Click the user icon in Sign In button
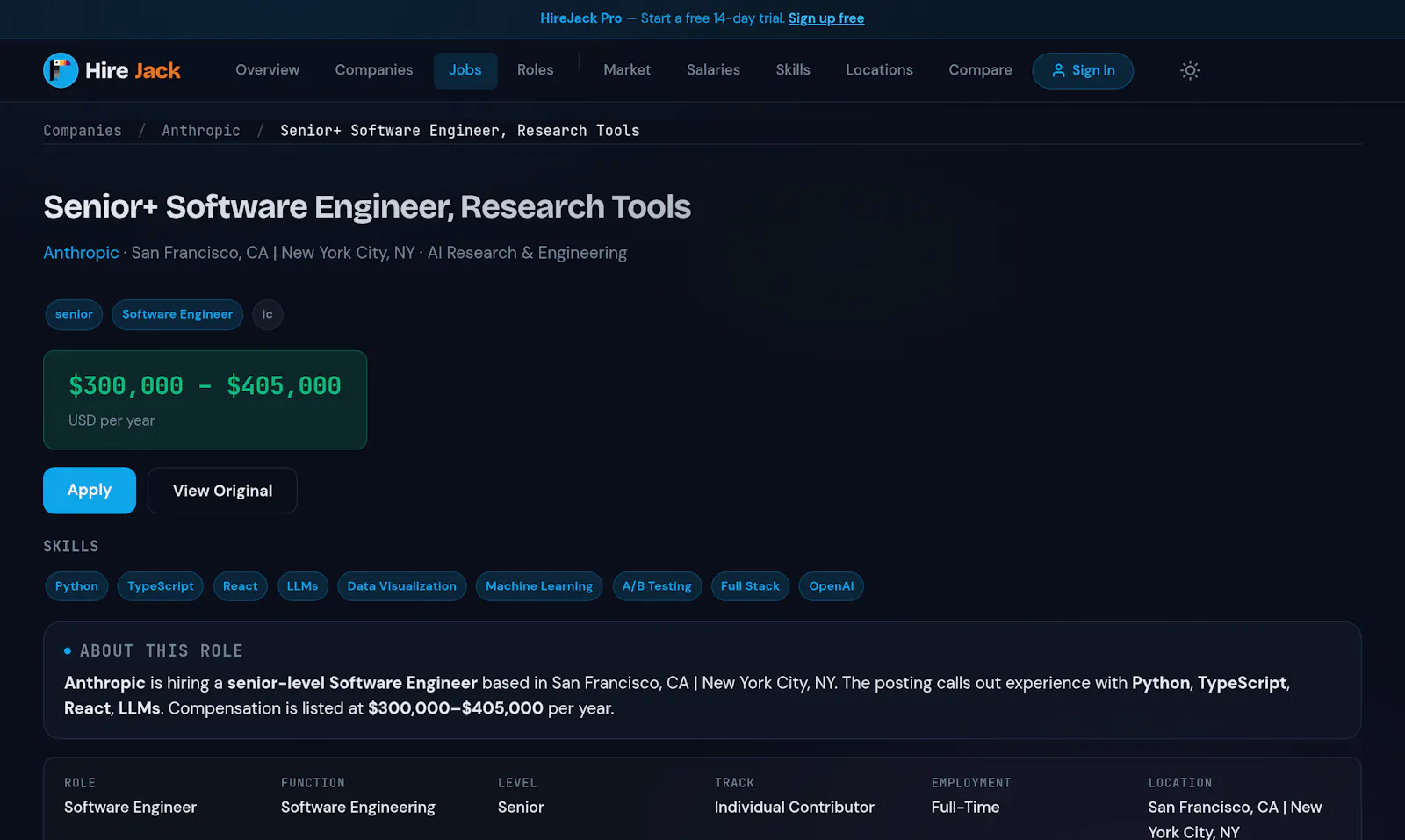The height and width of the screenshot is (840, 1405). coord(1058,70)
